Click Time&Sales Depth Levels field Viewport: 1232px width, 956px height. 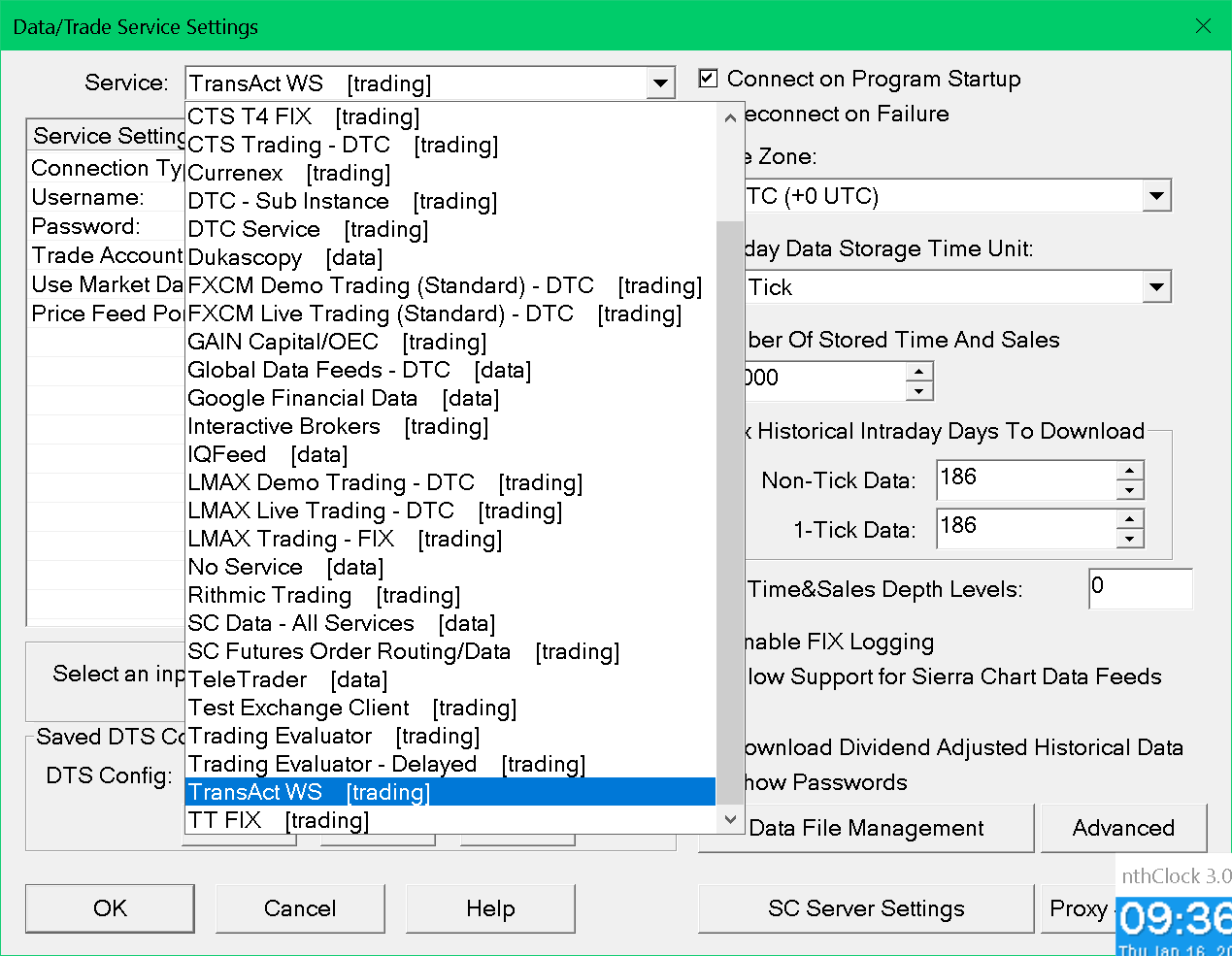pos(1141,589)
